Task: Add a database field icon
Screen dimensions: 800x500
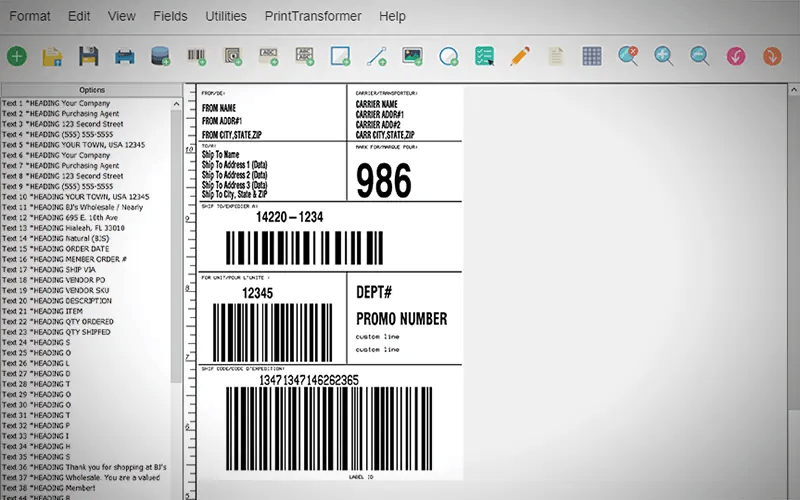Action: click(x=161, y=56)
